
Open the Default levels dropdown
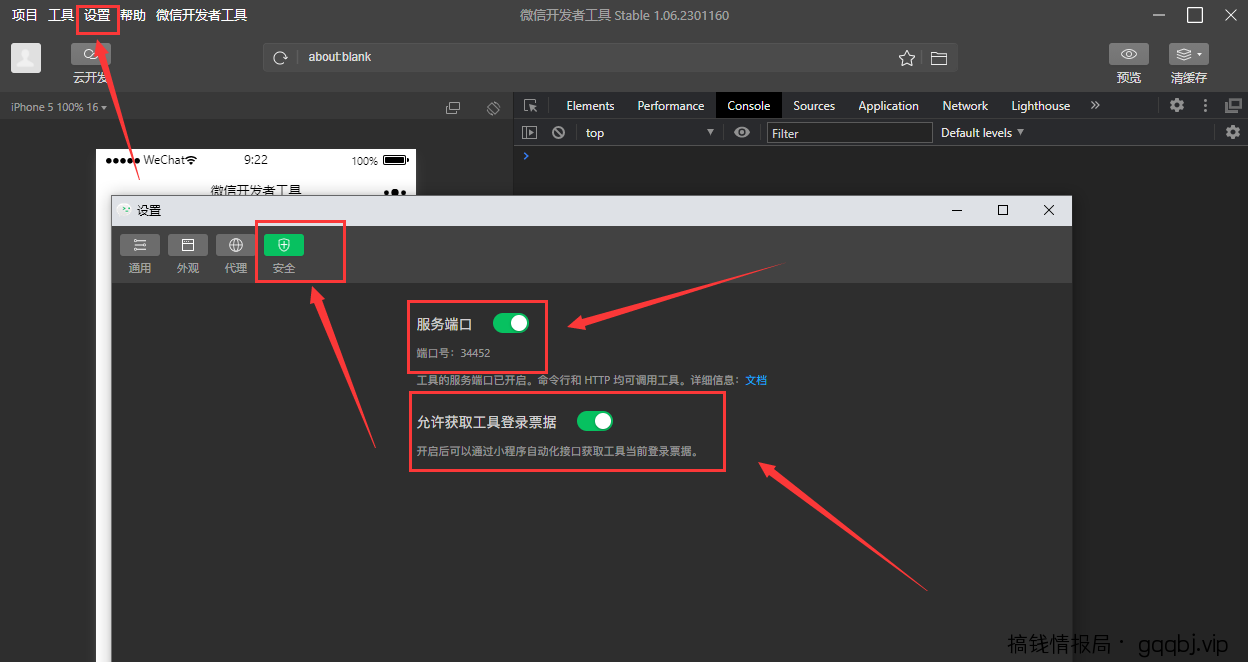(x=981, y=131)
